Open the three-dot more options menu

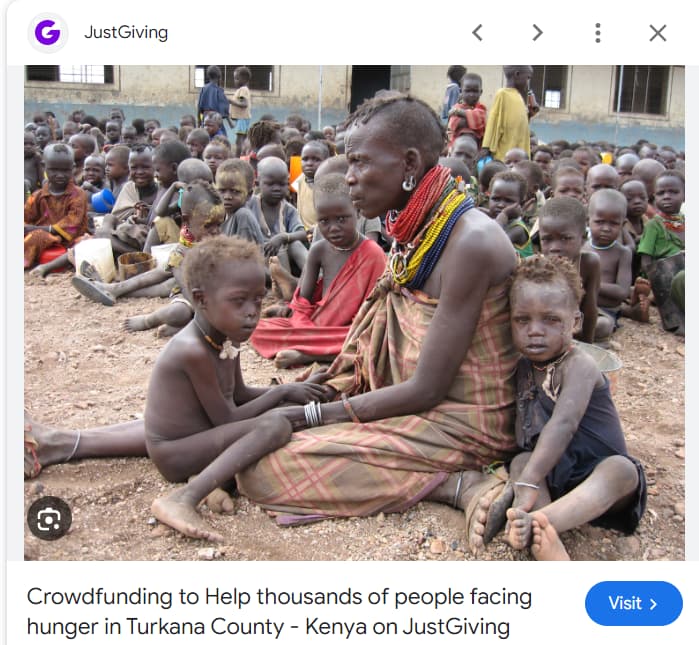[x=598, y=33]
